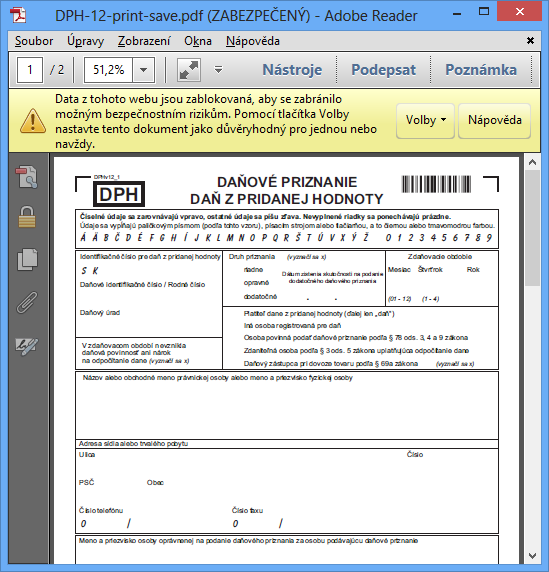
Task: Click the DPH logo box on form
Action: 119,194
